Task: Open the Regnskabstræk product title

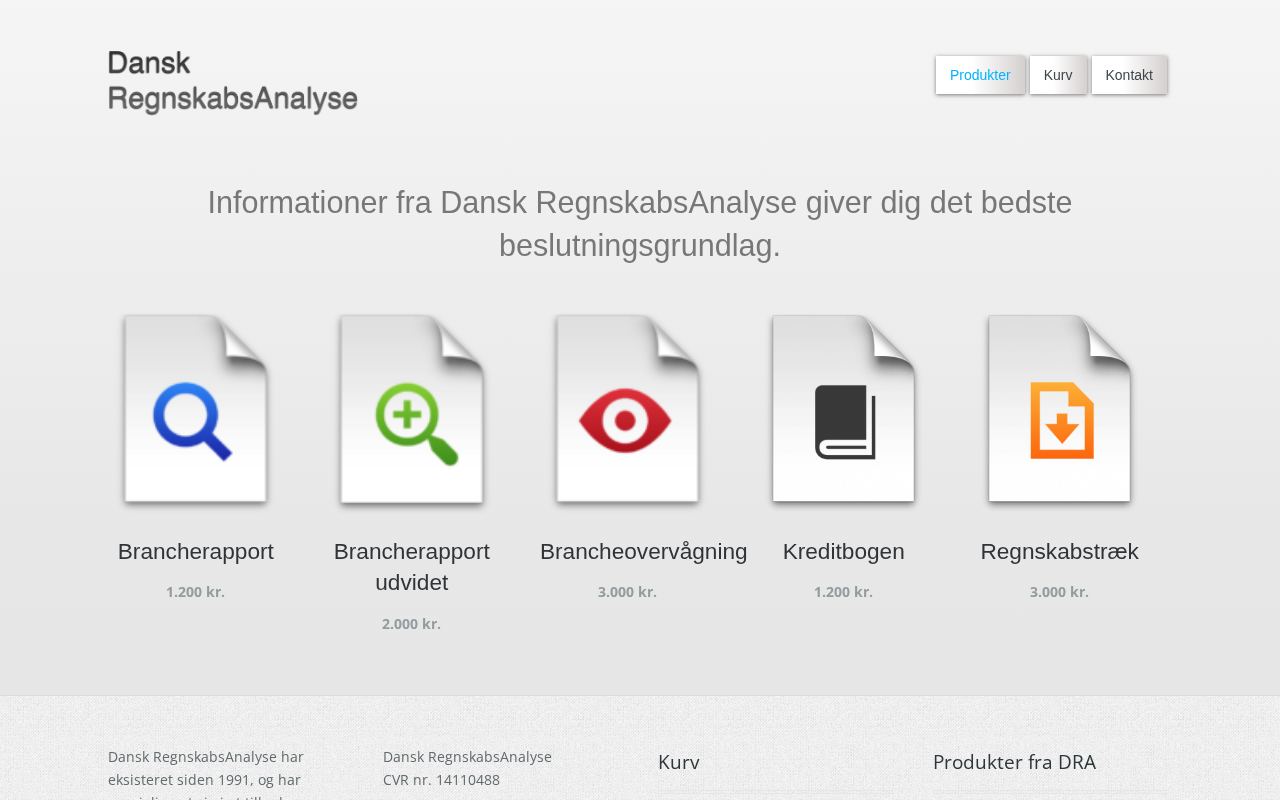Action: point(1060,552)
